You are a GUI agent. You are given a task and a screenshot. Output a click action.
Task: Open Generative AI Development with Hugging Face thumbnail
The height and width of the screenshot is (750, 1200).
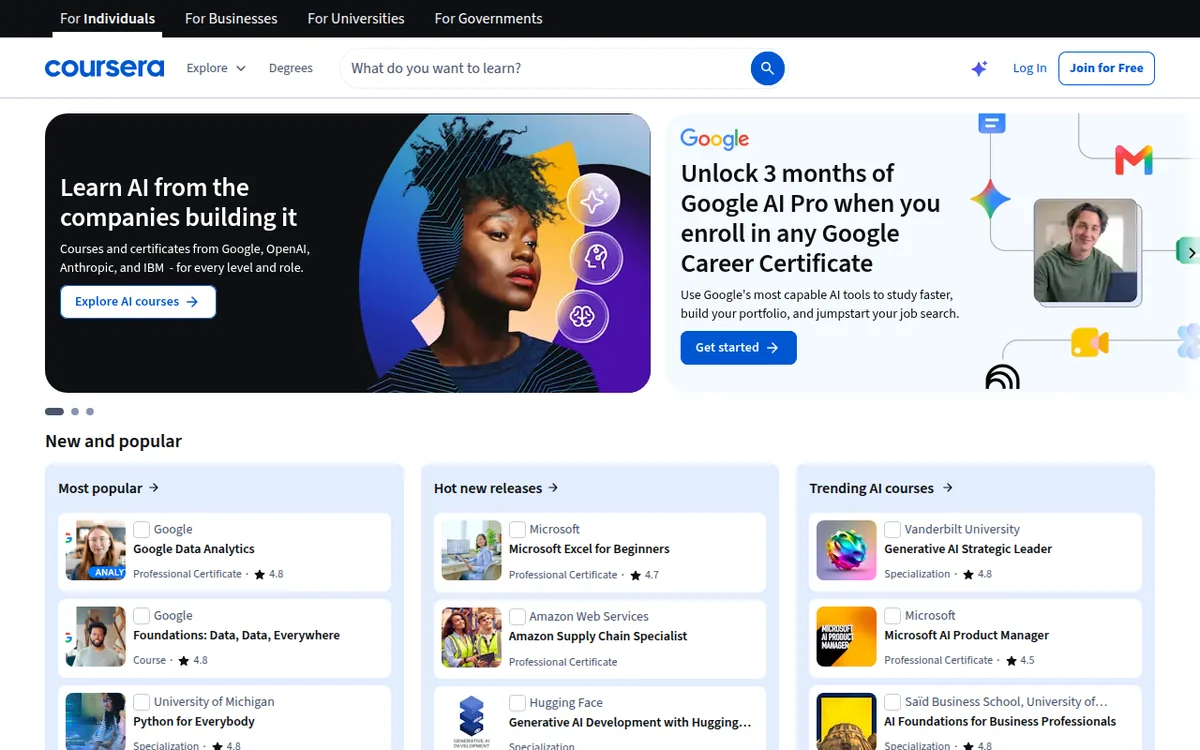[x=471, y=722]
